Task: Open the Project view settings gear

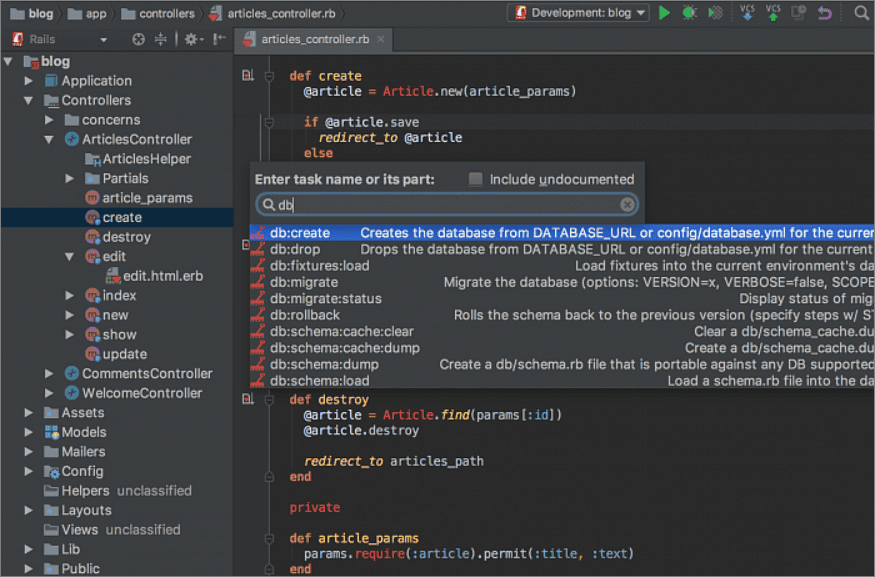Action: 191,38
